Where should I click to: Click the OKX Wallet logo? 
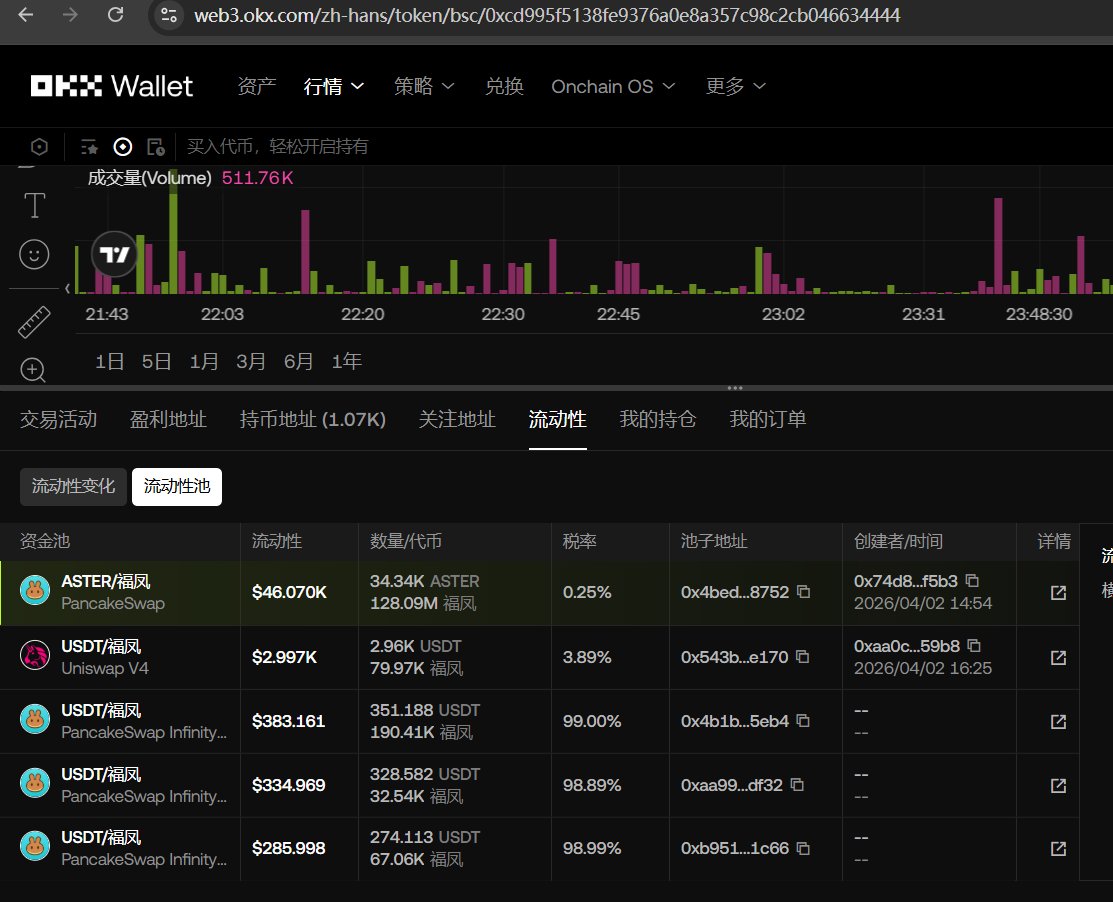111,86
